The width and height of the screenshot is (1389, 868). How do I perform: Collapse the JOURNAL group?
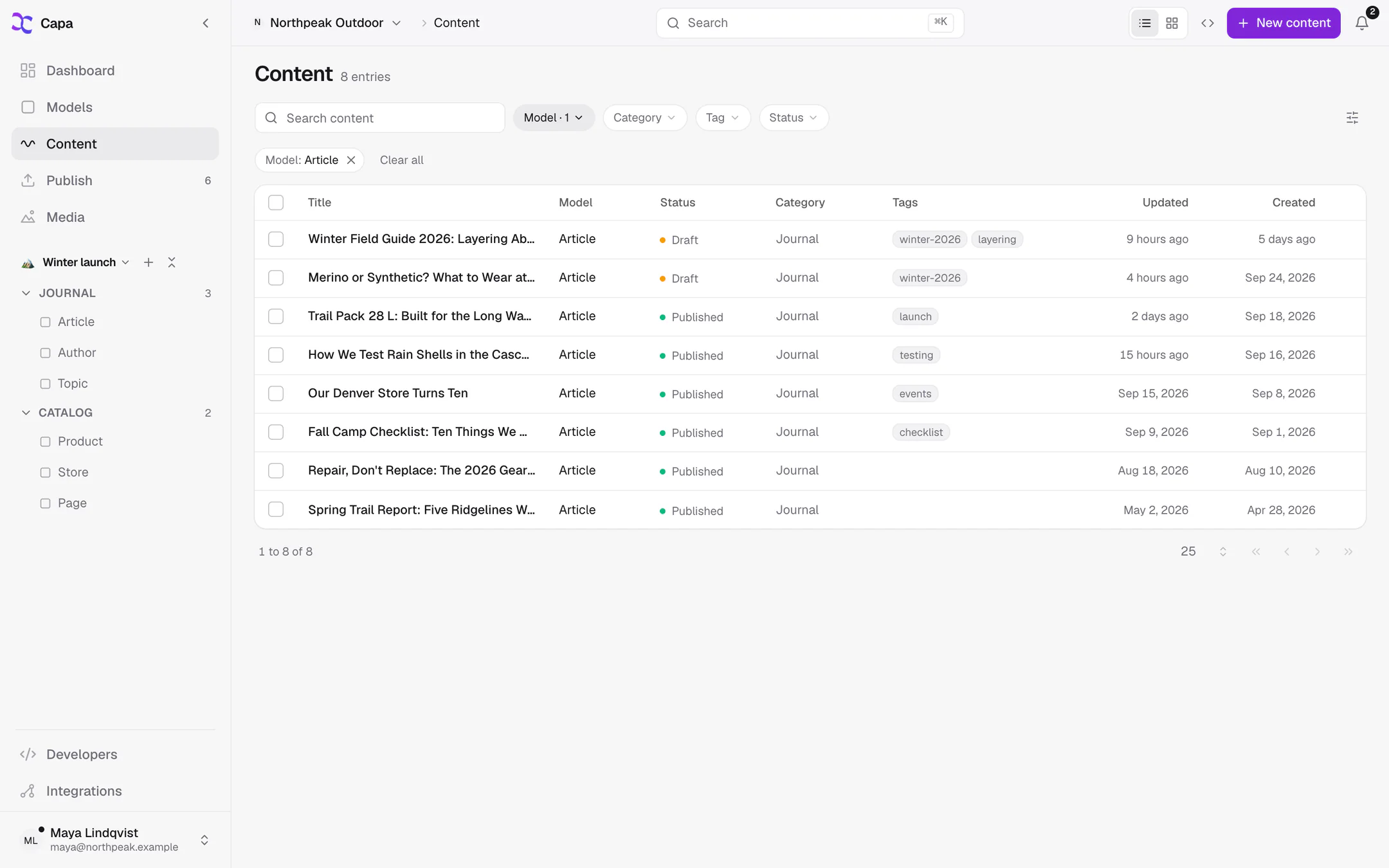click(x=26, y=293)
